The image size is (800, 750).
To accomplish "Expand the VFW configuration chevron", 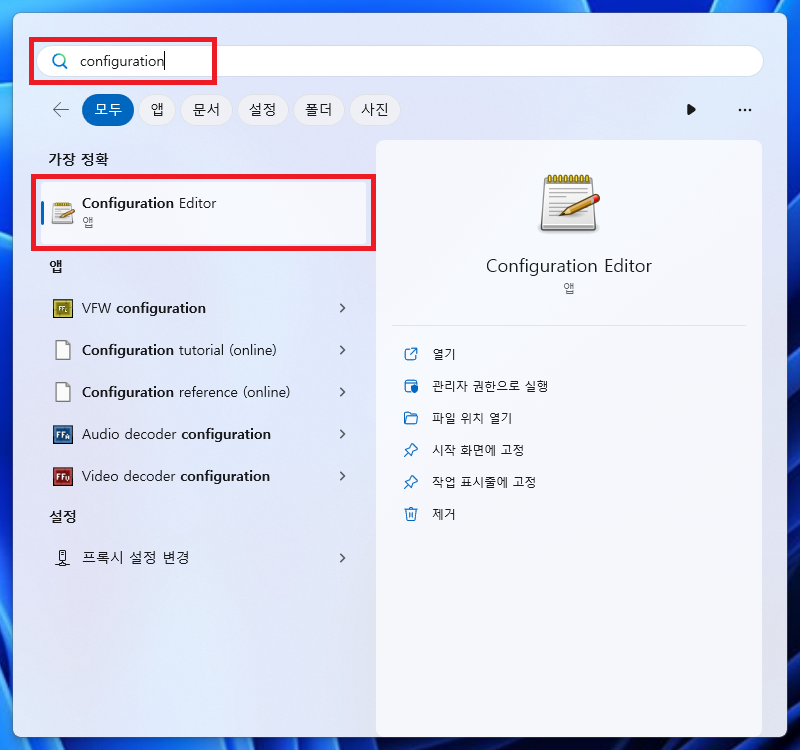I will [342, 308].
